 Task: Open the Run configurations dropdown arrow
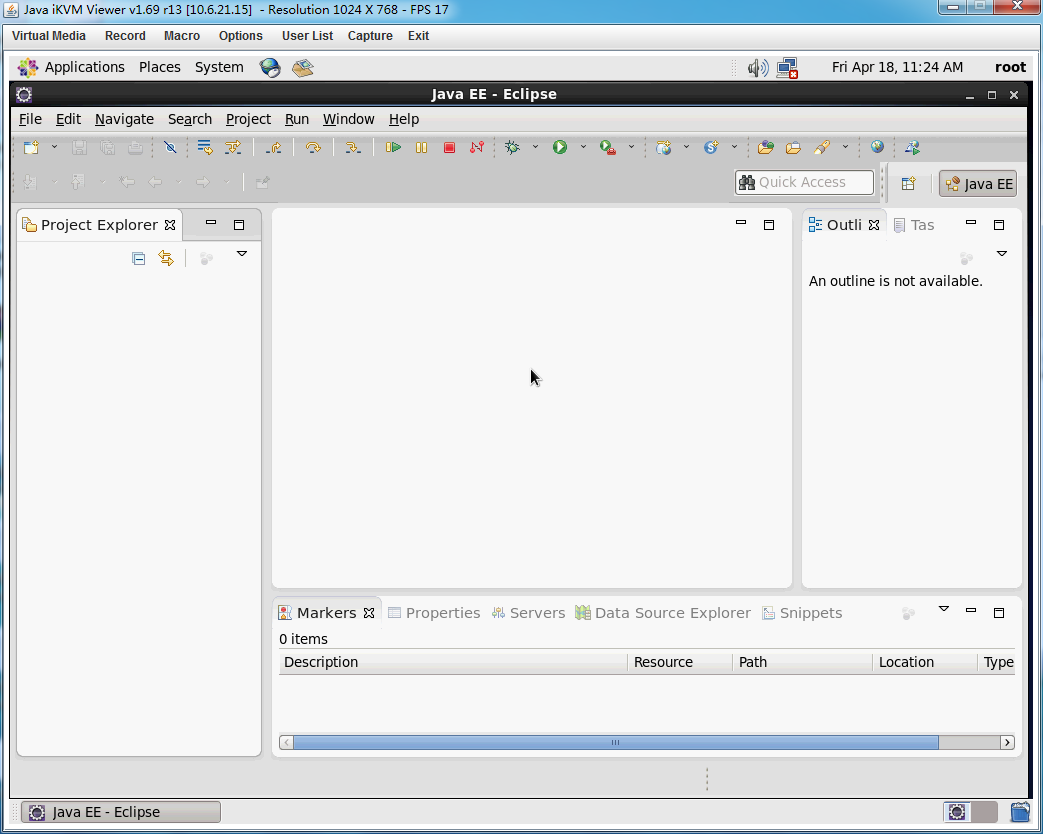pos(583,147)
